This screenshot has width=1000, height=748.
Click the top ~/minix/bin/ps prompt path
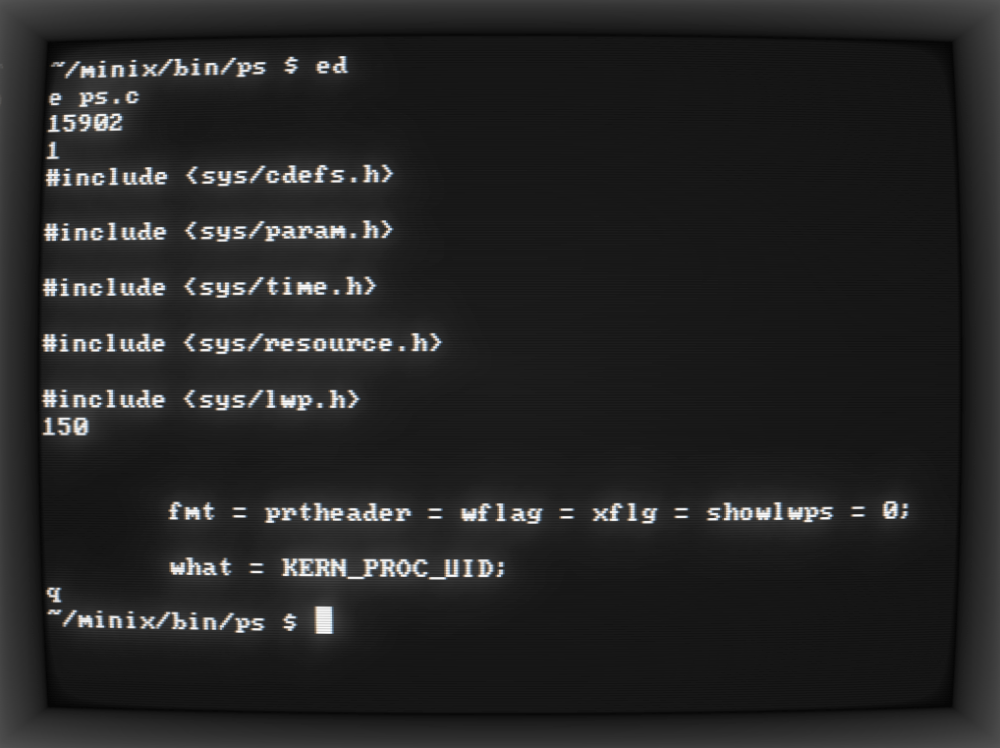(x=158, y=67)
